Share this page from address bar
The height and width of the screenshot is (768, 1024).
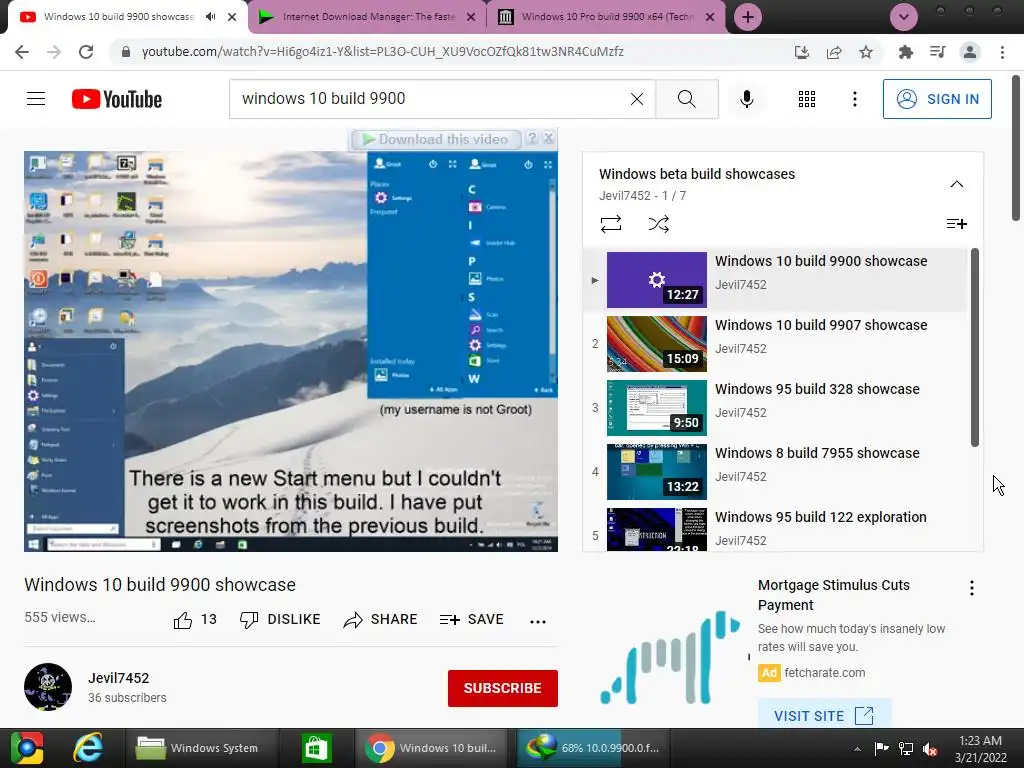point(834,52)
